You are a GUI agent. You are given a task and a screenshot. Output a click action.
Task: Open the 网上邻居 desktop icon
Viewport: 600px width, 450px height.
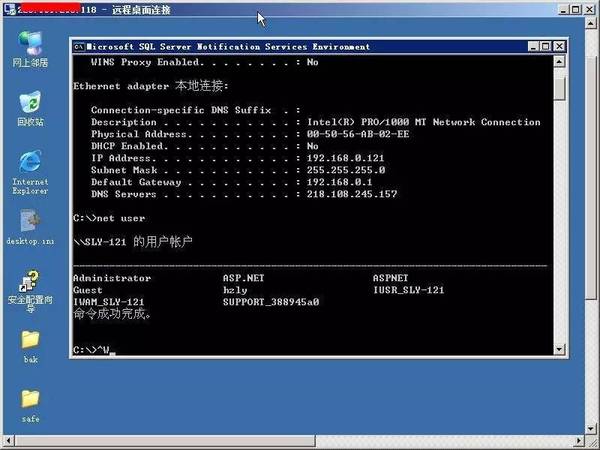[x=30, y=50]
